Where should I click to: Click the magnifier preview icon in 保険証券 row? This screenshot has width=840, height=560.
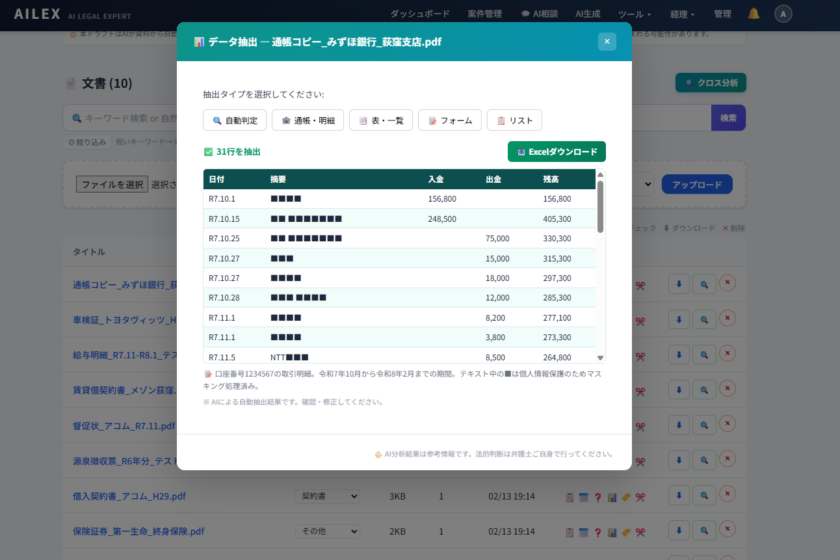click(x=703, y=531)
